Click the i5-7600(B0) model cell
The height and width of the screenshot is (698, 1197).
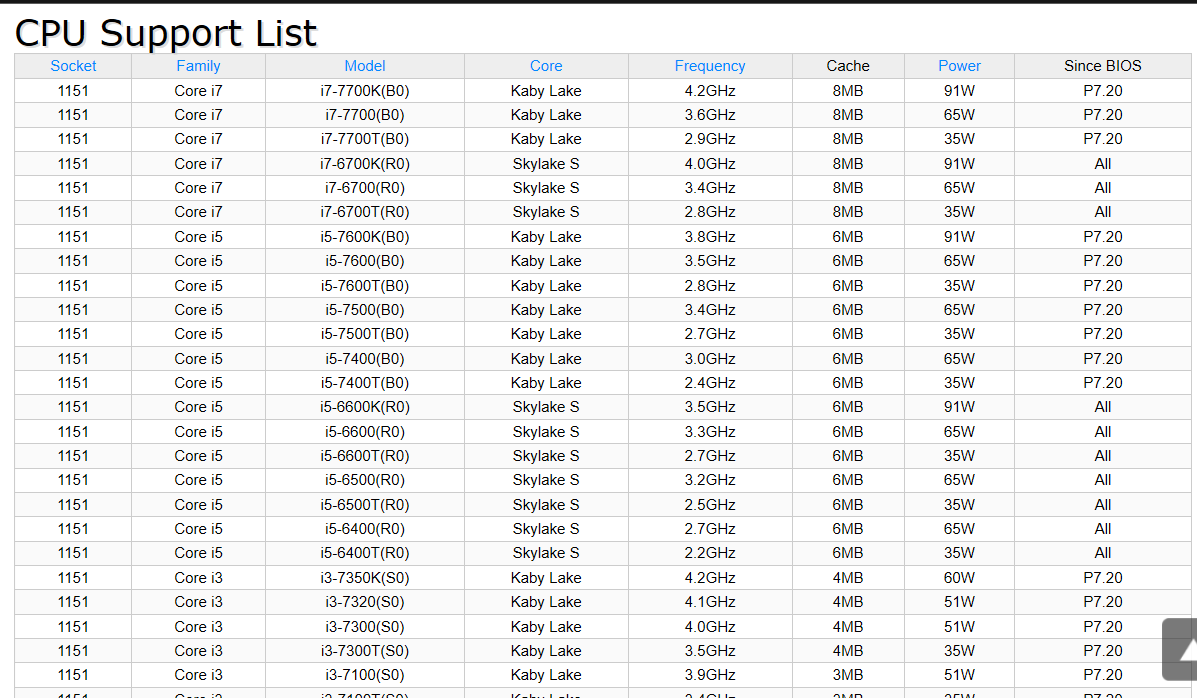tap(365, 261)
